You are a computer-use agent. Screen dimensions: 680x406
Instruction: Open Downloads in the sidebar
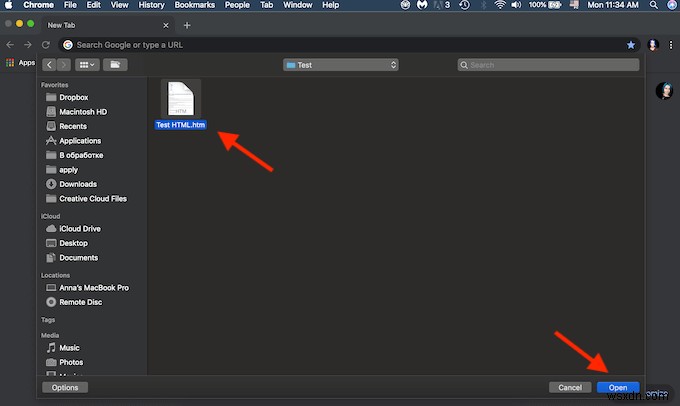pyautogui.click(x=78, y=184)
